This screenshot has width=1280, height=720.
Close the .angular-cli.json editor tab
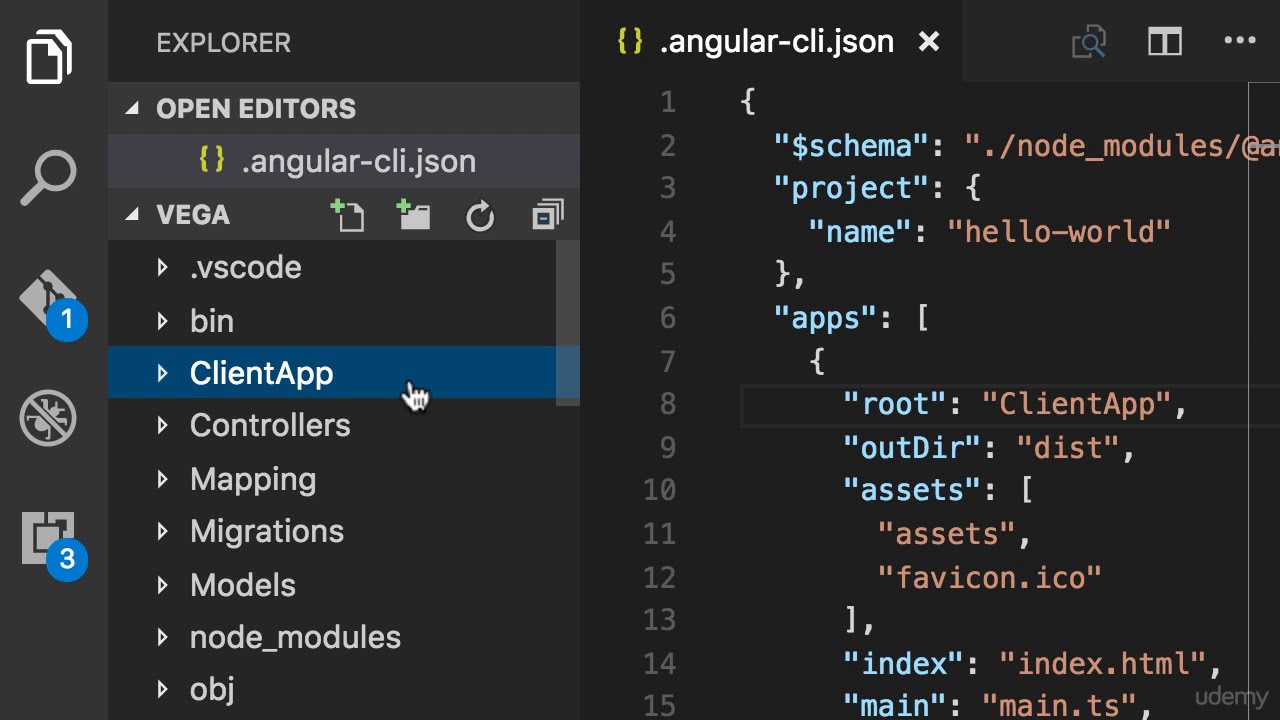point(929,42)
